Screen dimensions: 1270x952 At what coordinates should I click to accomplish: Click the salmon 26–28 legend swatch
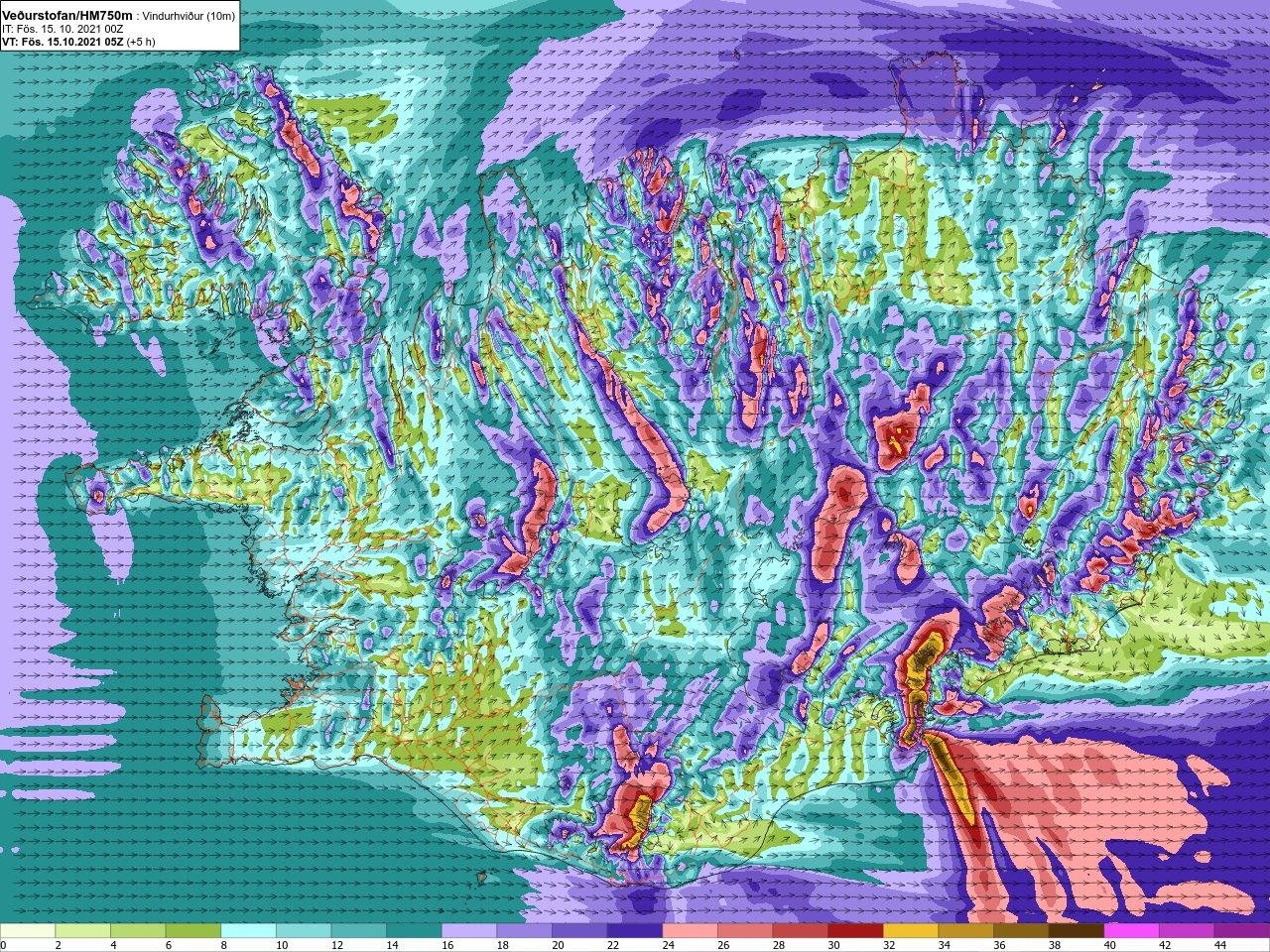(745, 931)
